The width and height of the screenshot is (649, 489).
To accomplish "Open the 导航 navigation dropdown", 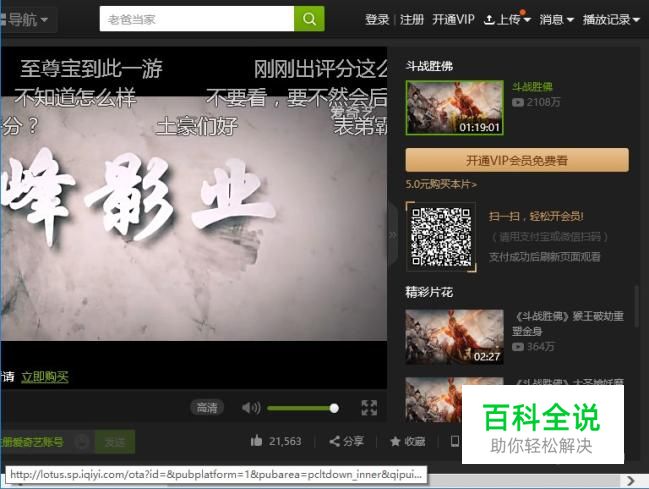I will coord(27,19).
